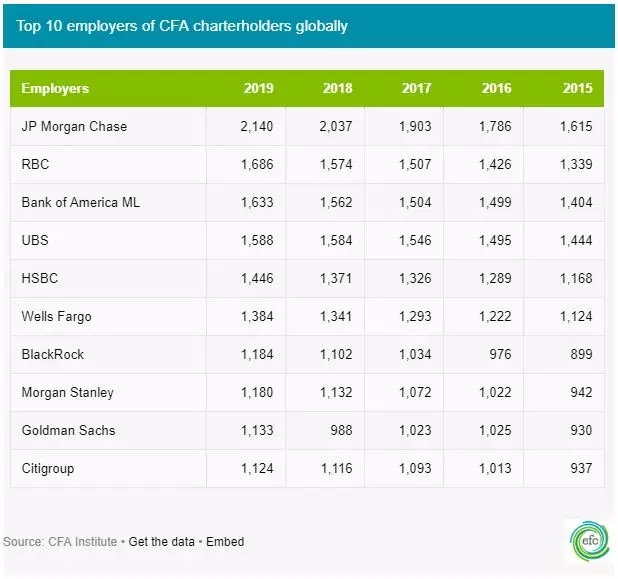Click the UBS employer name
The image size is (618, 579).
[35, 240]
